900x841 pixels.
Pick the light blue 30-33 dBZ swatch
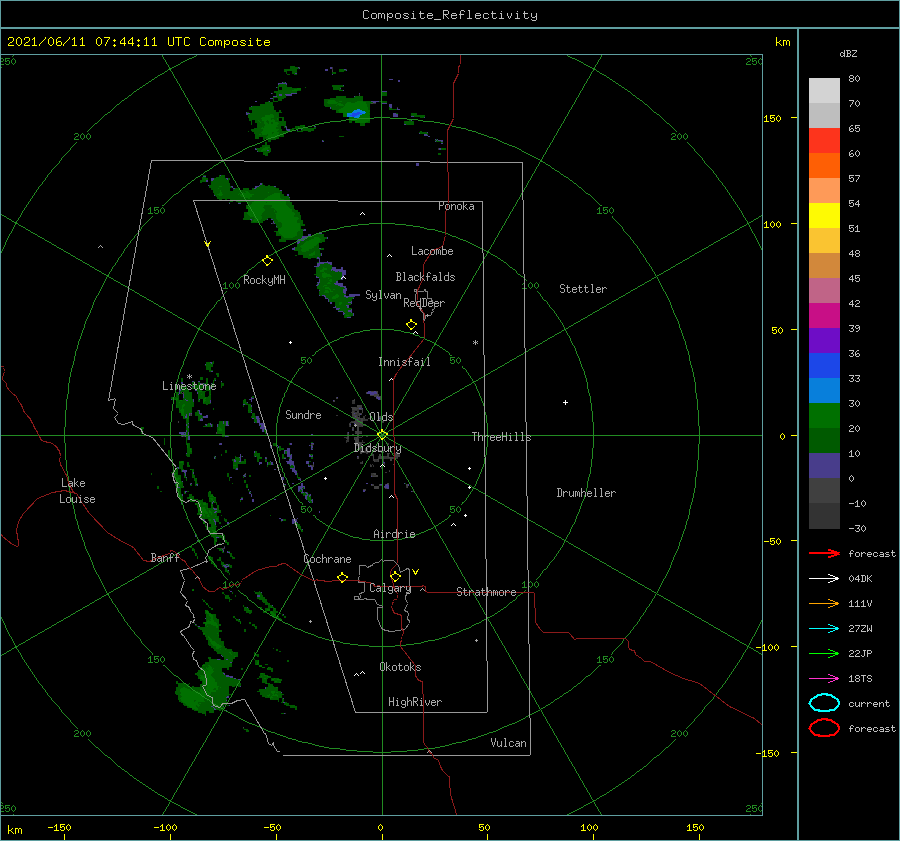coord(824,391)
